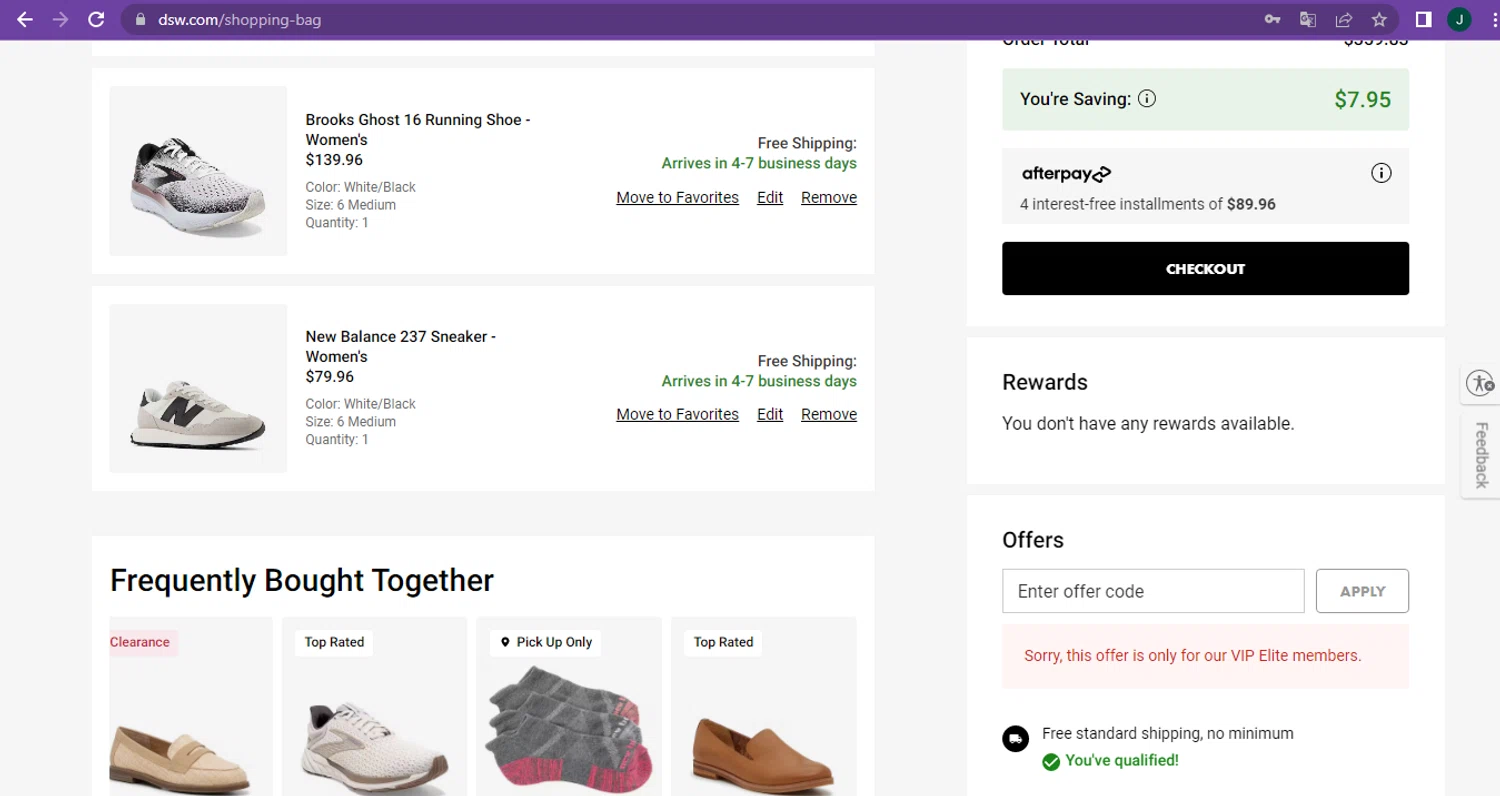Click the Frequently Bought Together heading

[302, 580]
